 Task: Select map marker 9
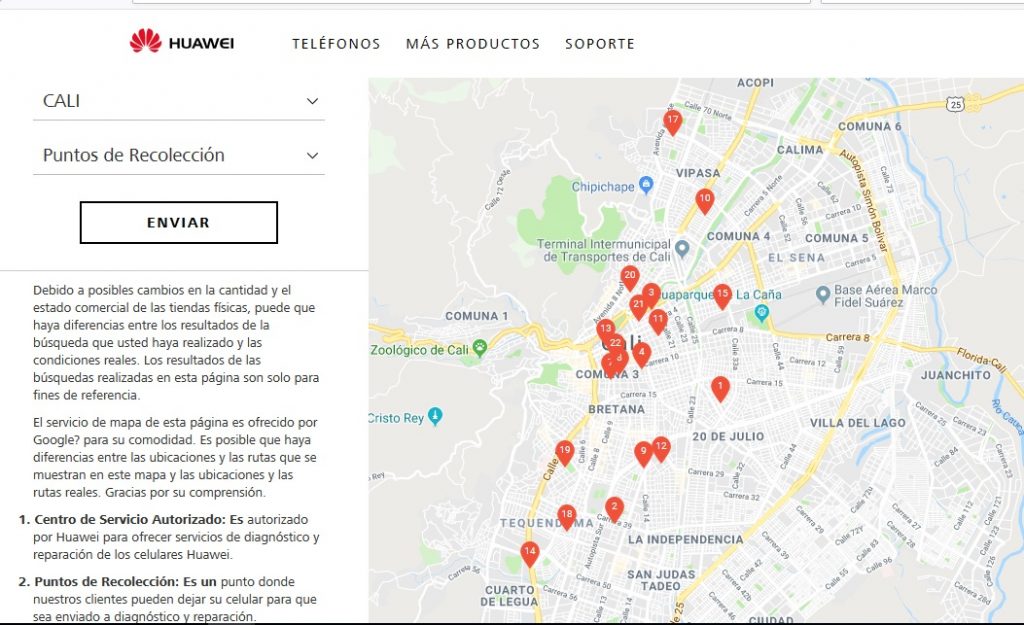click(x=643, y=453)
